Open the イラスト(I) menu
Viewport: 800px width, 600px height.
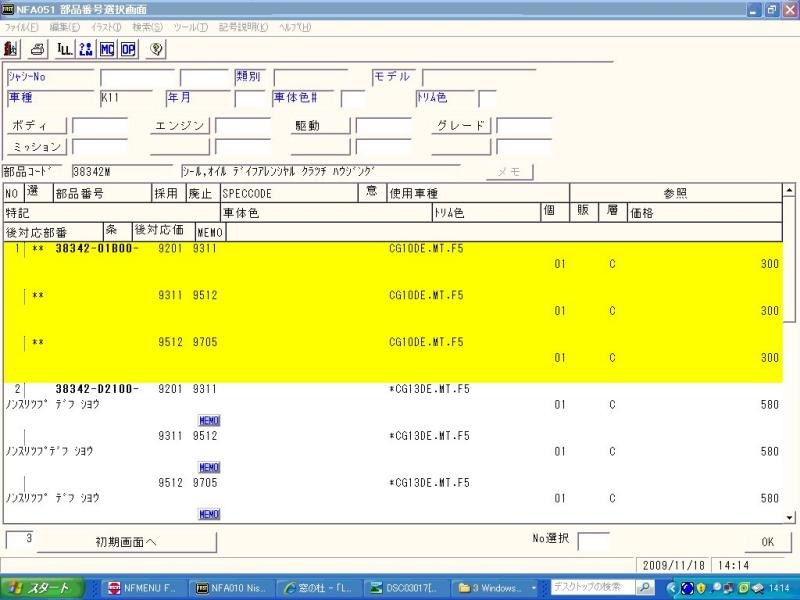[106, 27]
